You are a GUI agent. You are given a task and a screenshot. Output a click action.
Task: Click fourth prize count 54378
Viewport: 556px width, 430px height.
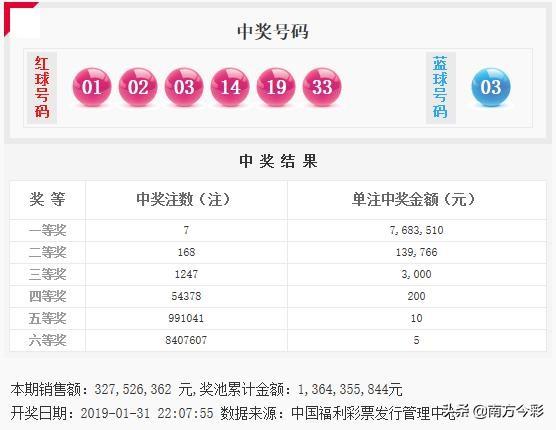pyautogui.click(x=186, y=296)
